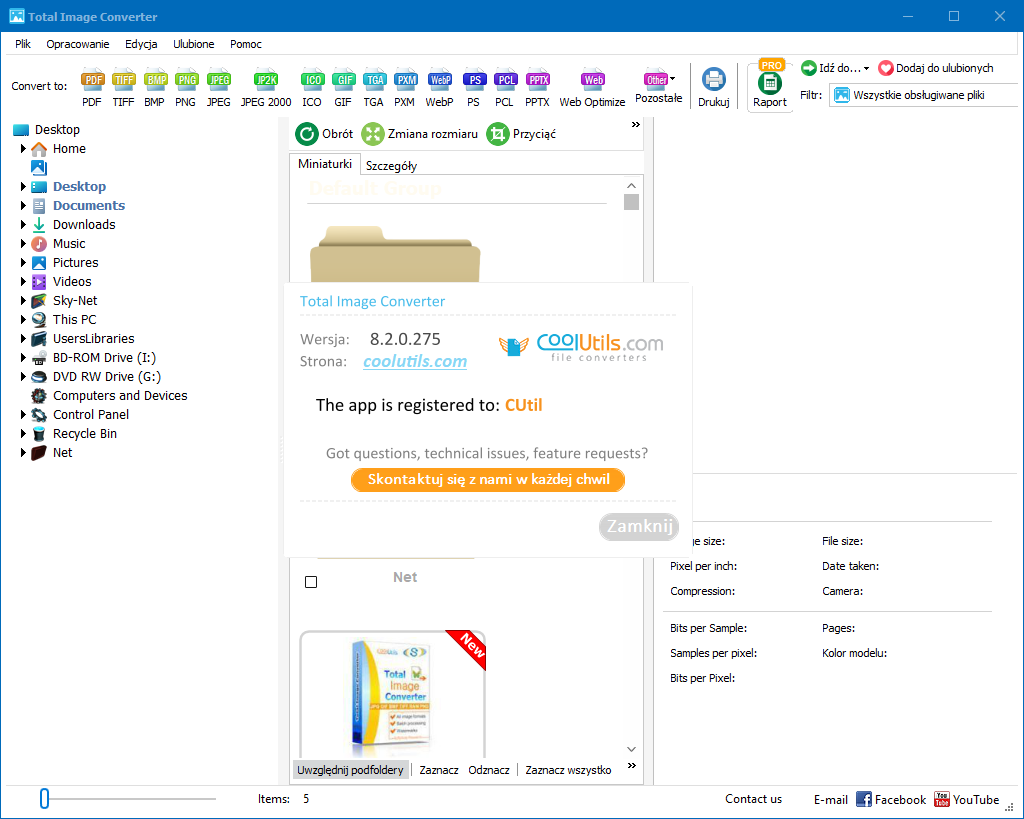This screenshot has height=819, width=1024.
Task: Open coolutils.com website link
Action: pos(415,361)
